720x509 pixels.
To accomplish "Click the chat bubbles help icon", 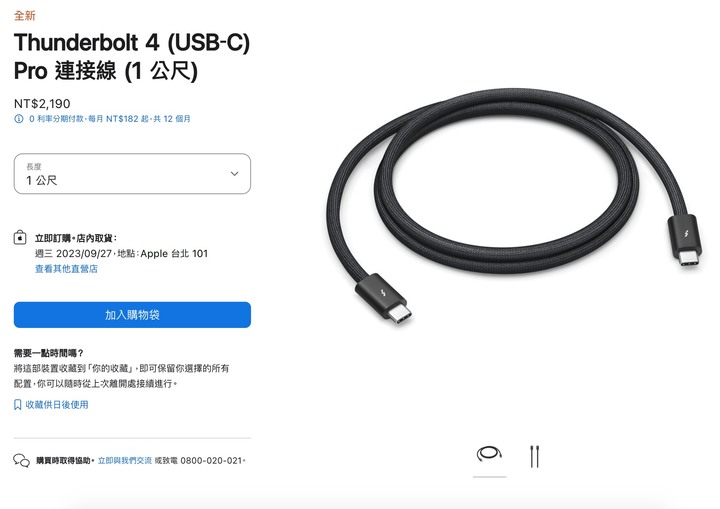I will pyautogui.click(x=21, y=460).
